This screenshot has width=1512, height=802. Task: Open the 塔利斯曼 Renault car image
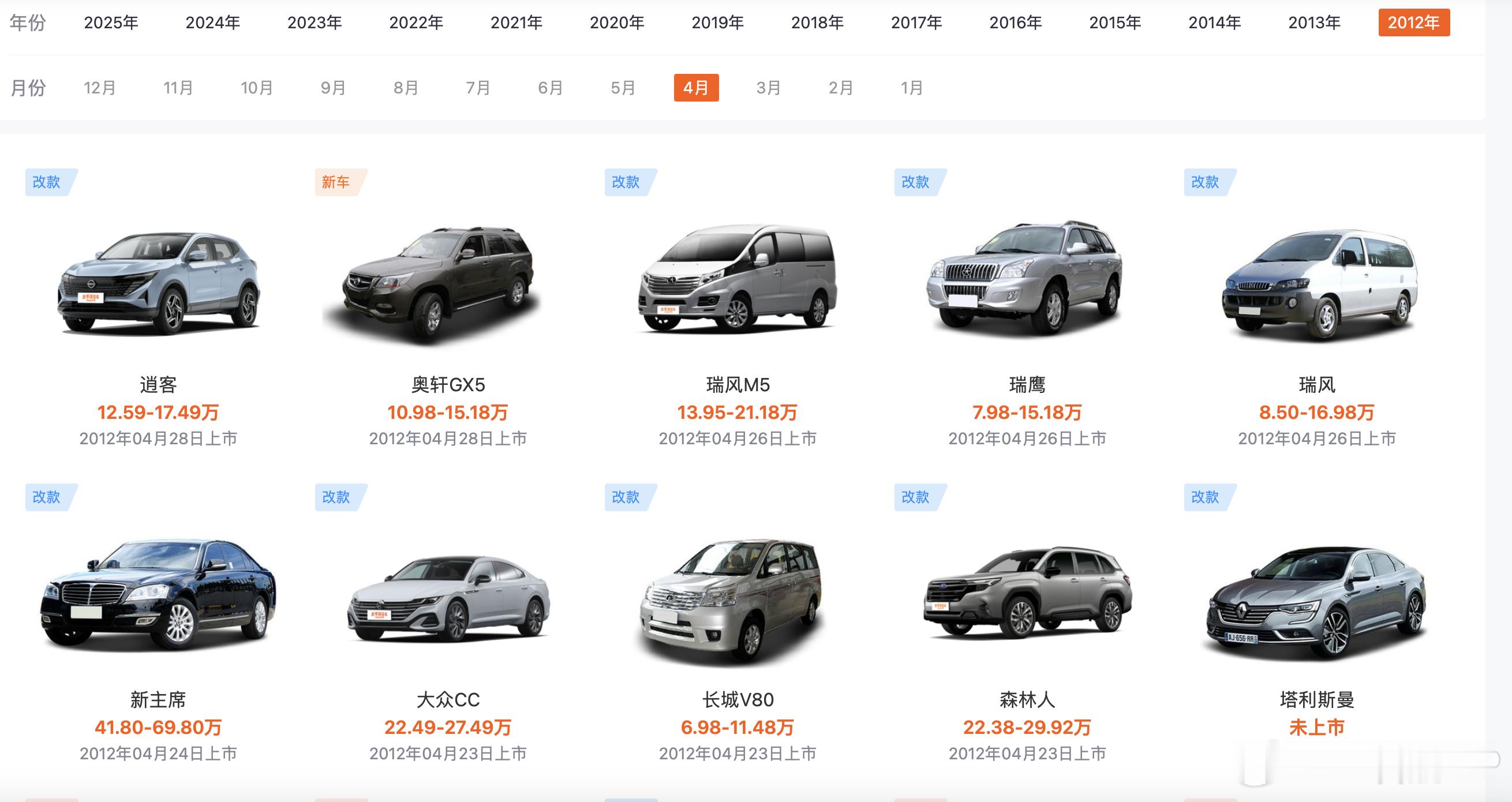pos(1316,604)
